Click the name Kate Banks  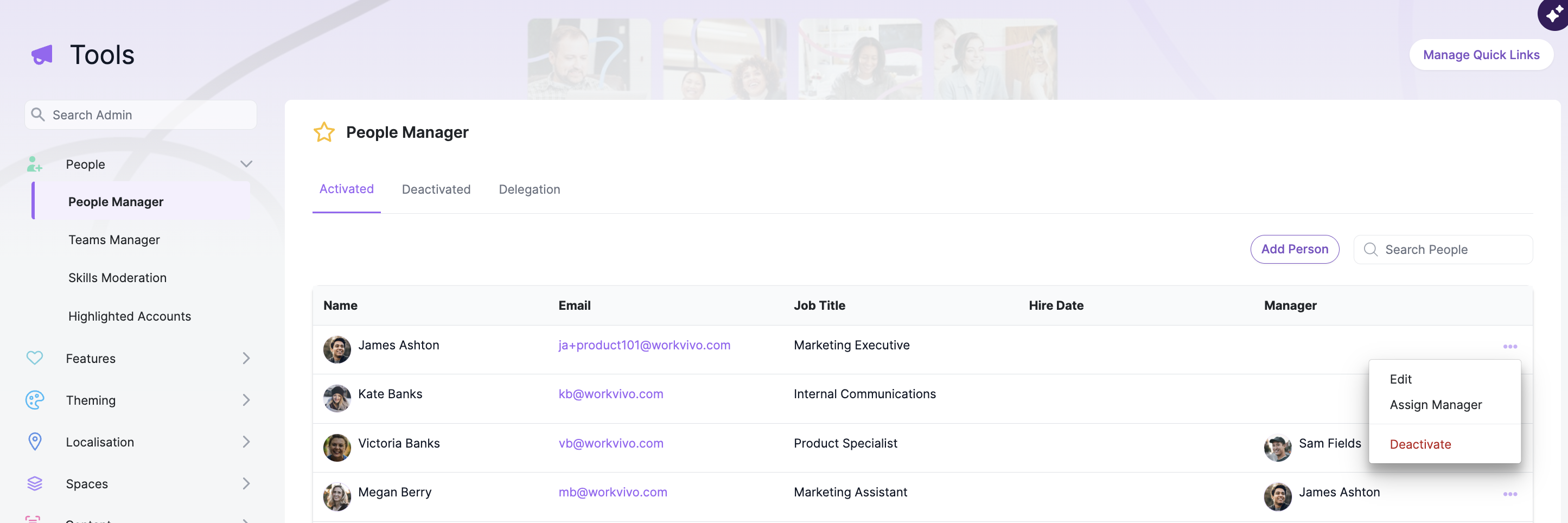click(x=390, y=394)
